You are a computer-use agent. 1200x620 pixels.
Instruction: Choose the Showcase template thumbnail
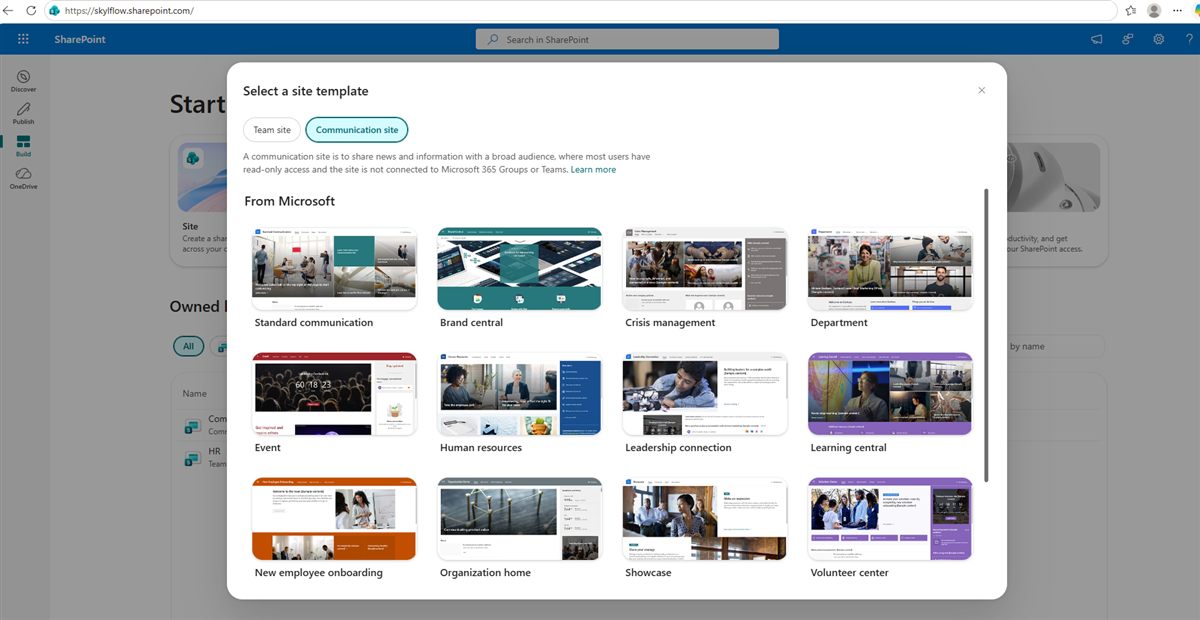[x=705, y=519]
